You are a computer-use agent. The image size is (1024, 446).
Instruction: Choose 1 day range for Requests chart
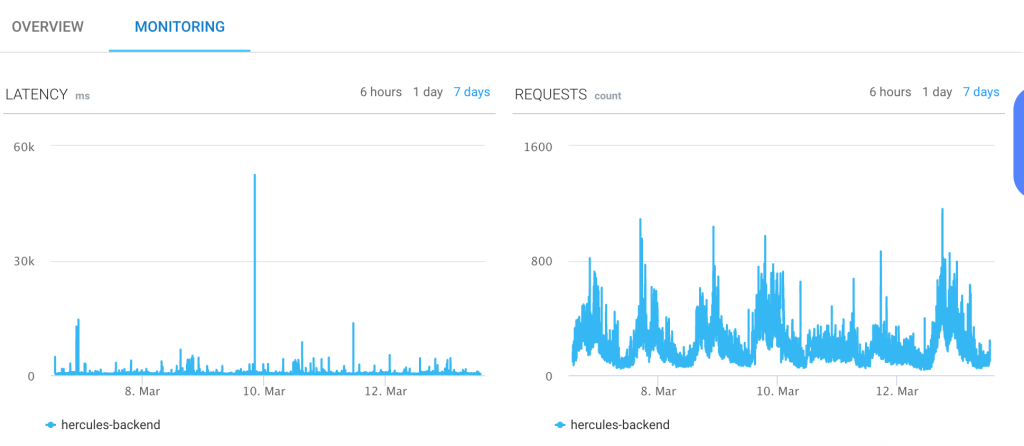936,92
